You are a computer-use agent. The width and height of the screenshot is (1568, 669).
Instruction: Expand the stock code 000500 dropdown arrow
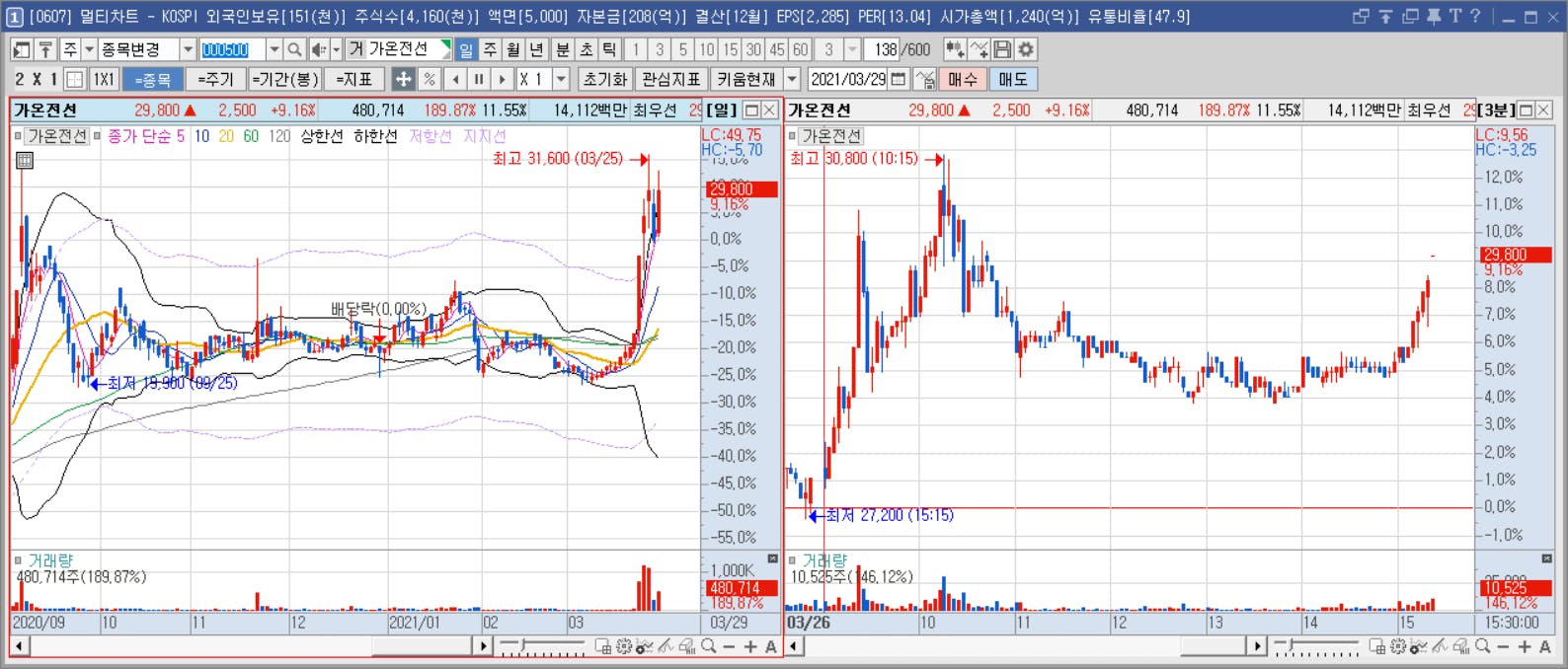click(274, 49)
